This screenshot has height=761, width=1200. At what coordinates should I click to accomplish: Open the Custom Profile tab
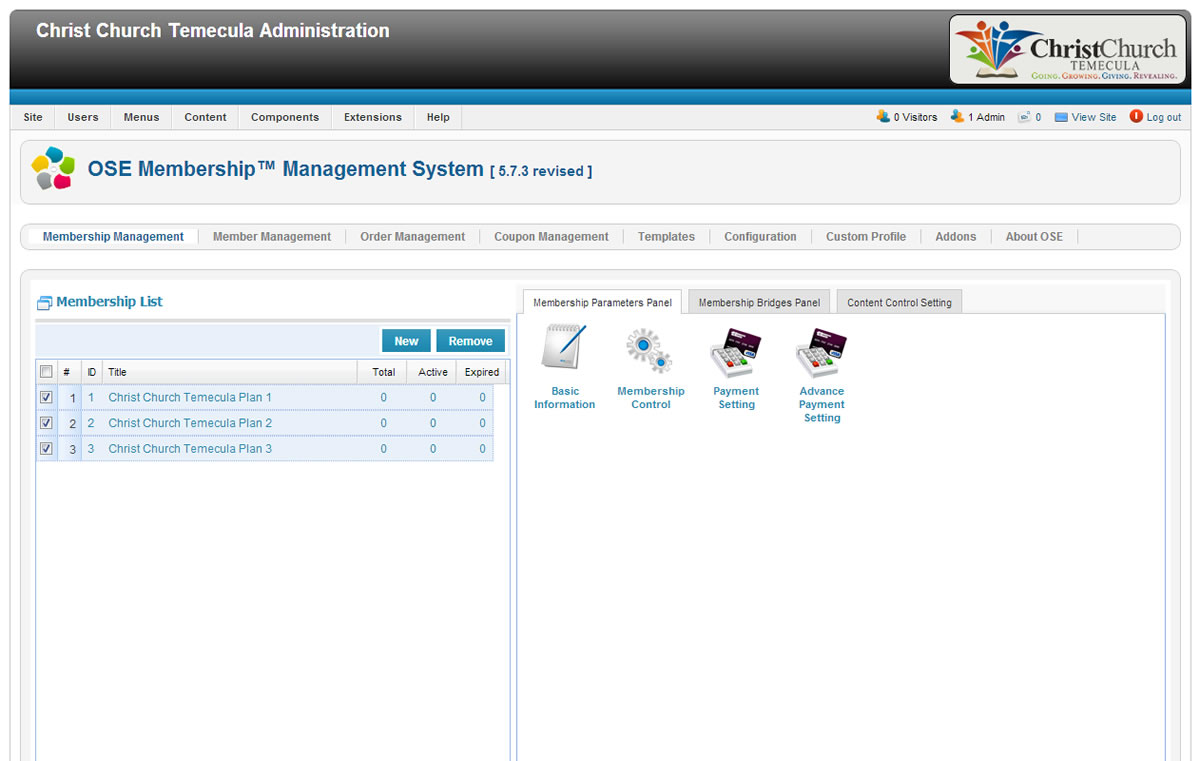[x=866, y=237]
